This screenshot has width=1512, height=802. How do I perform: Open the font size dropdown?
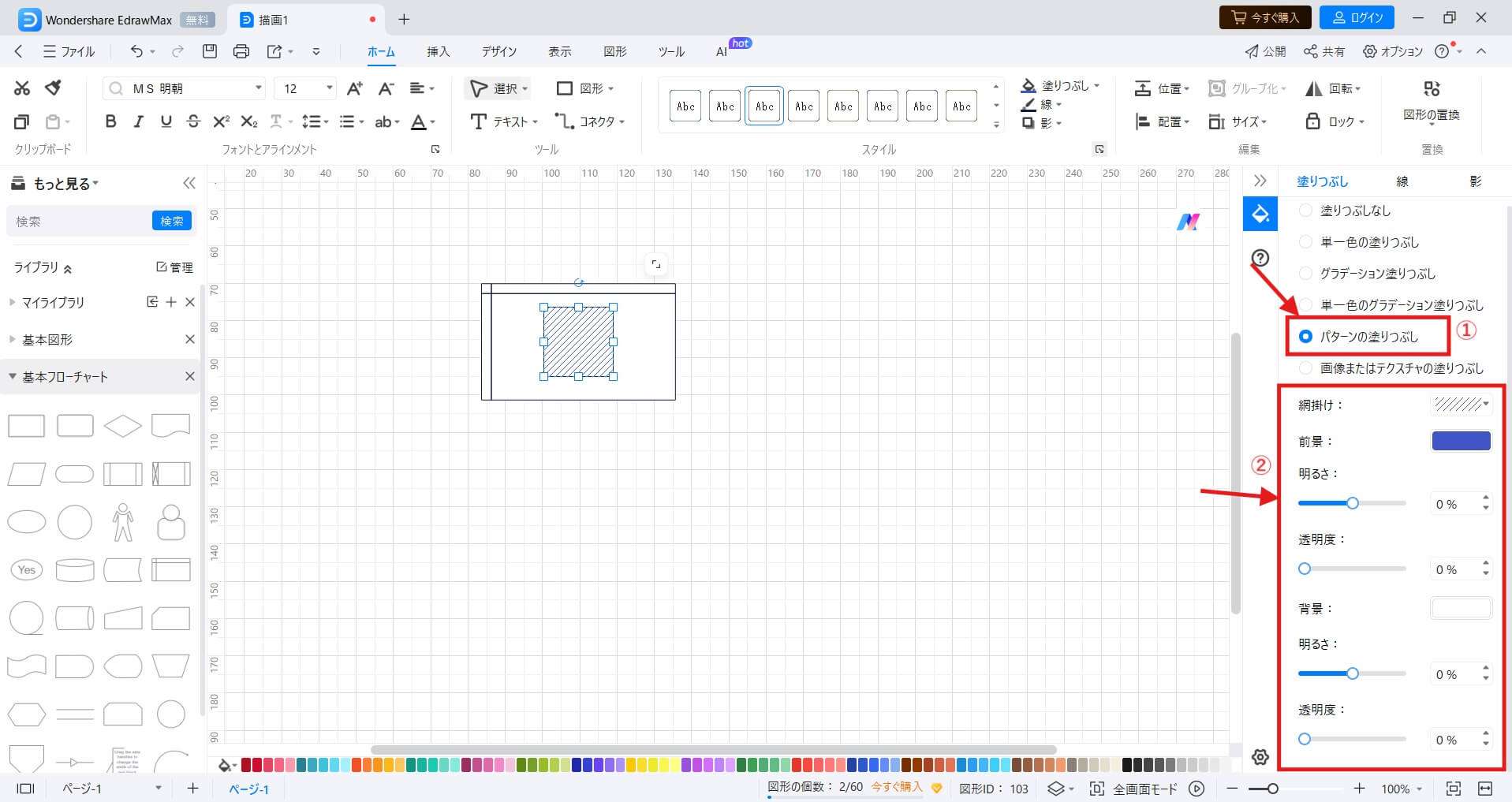[x=329, y=88]
